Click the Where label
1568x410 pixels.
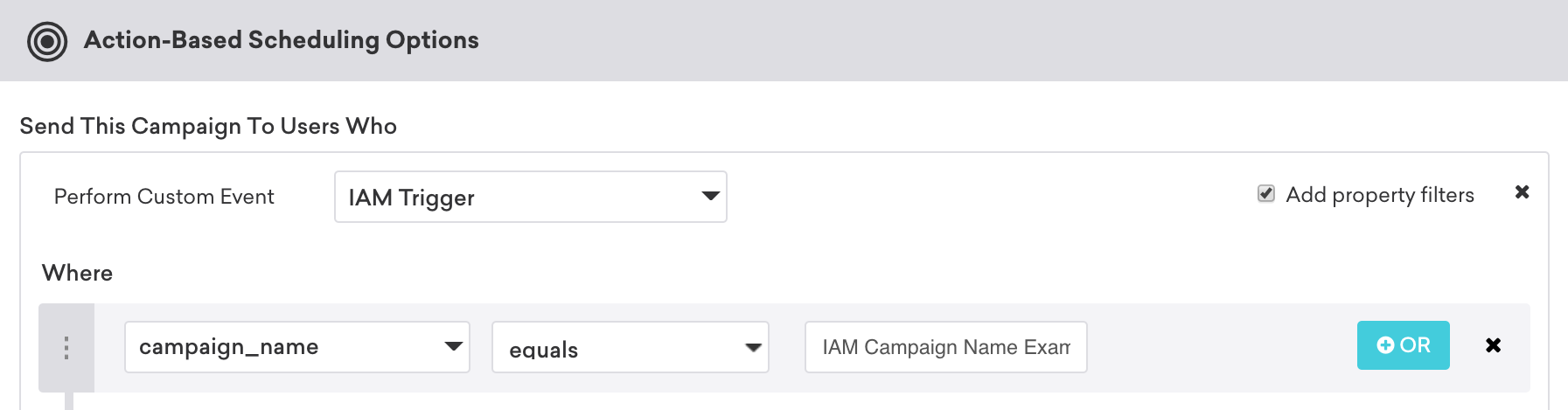(77, 273)
